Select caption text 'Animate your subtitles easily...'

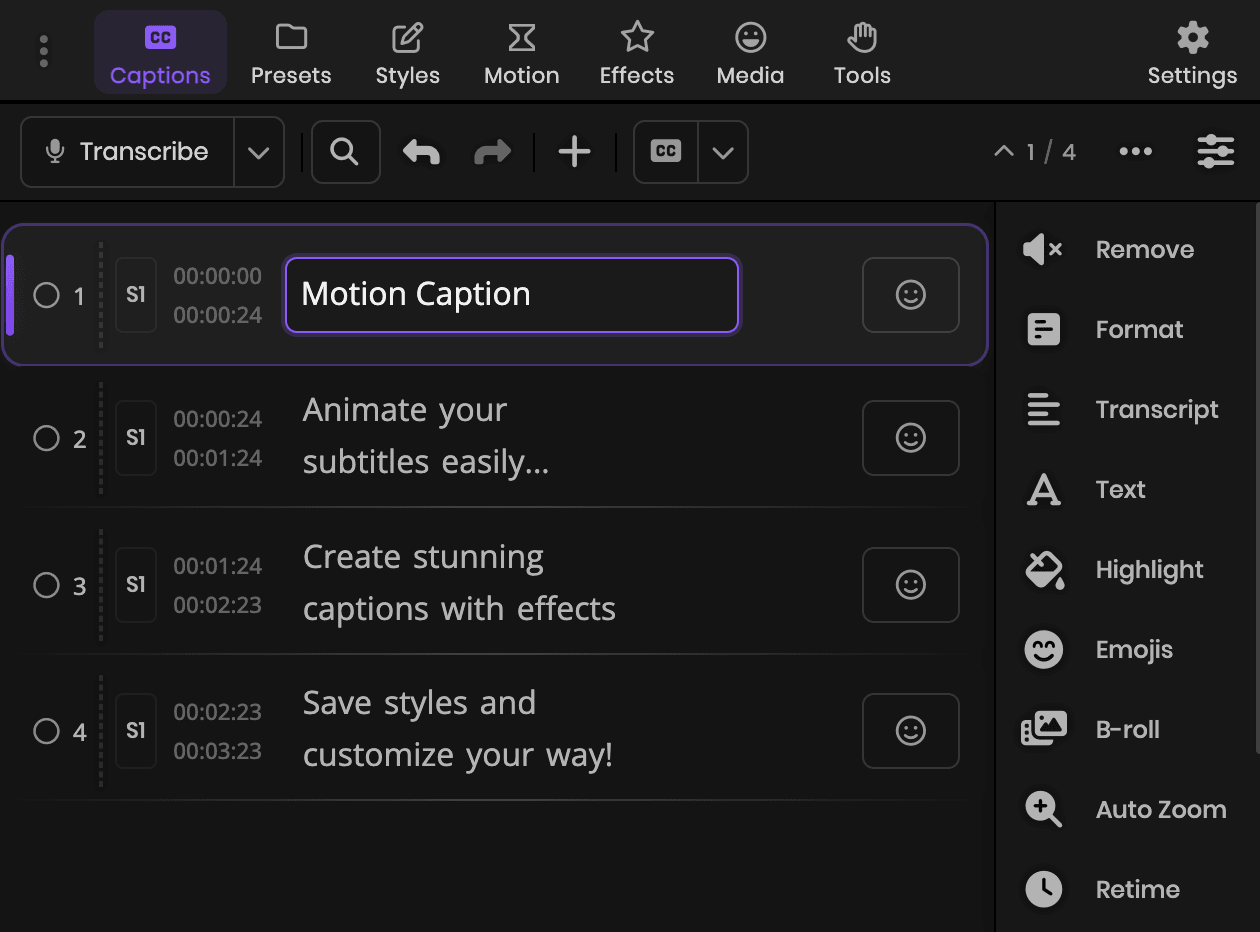click(426, 436)
